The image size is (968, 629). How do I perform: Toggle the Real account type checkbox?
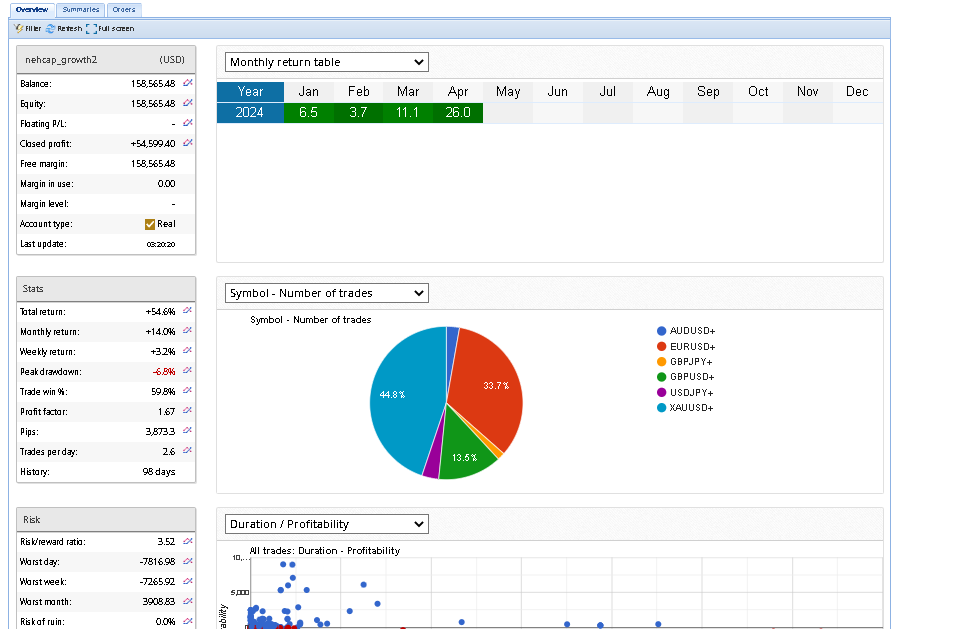(150, 224)
